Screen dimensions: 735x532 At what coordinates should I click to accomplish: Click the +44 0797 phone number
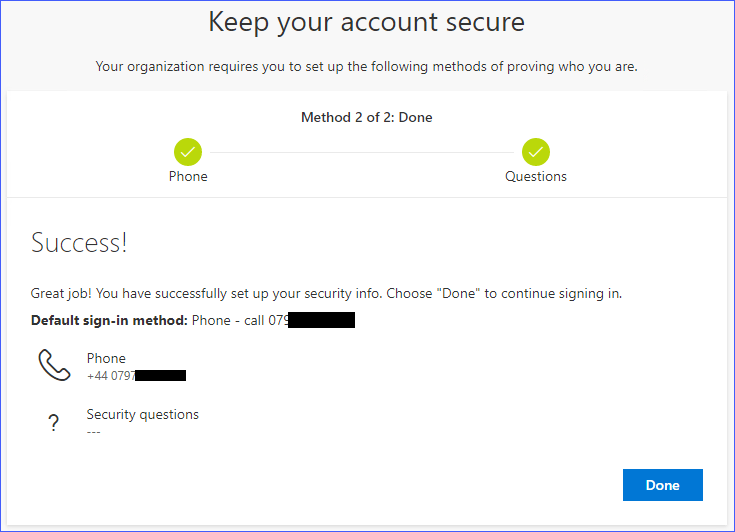click(111, 375)
